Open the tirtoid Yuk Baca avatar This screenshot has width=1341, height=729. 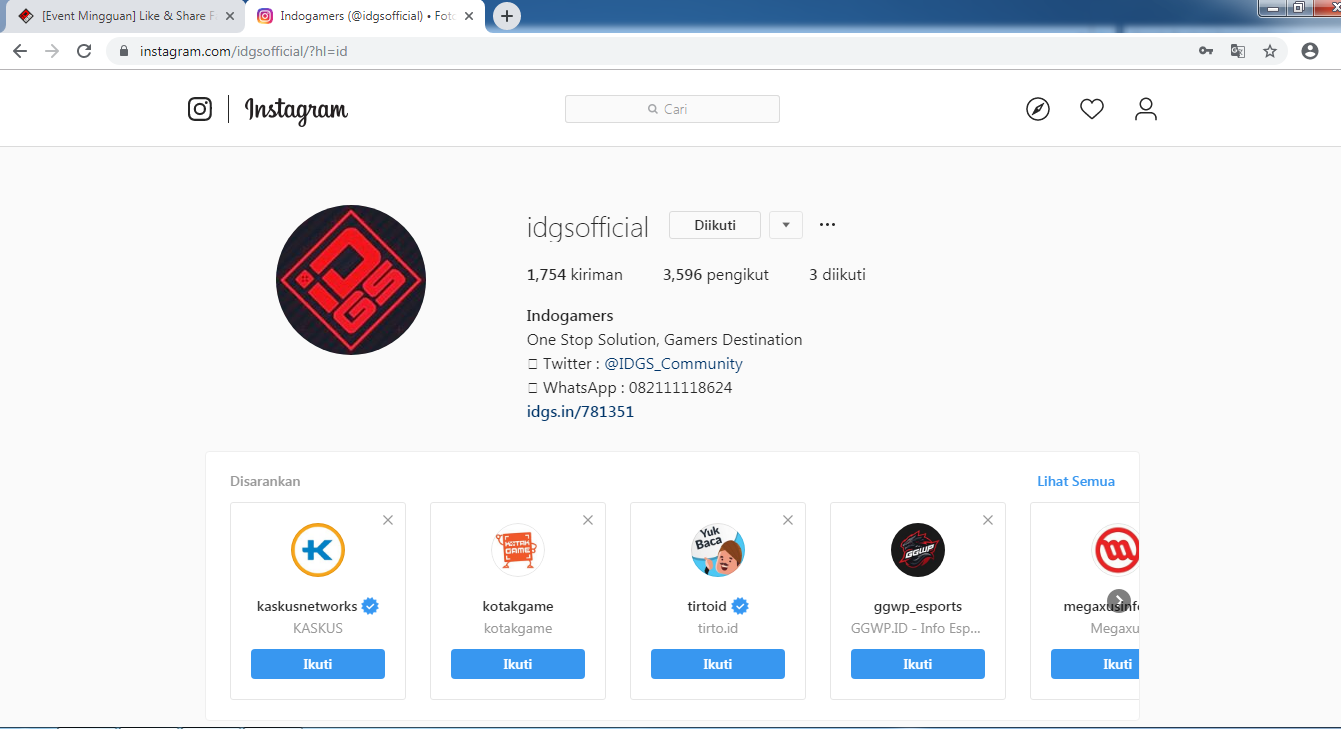(x=718, y=550)
